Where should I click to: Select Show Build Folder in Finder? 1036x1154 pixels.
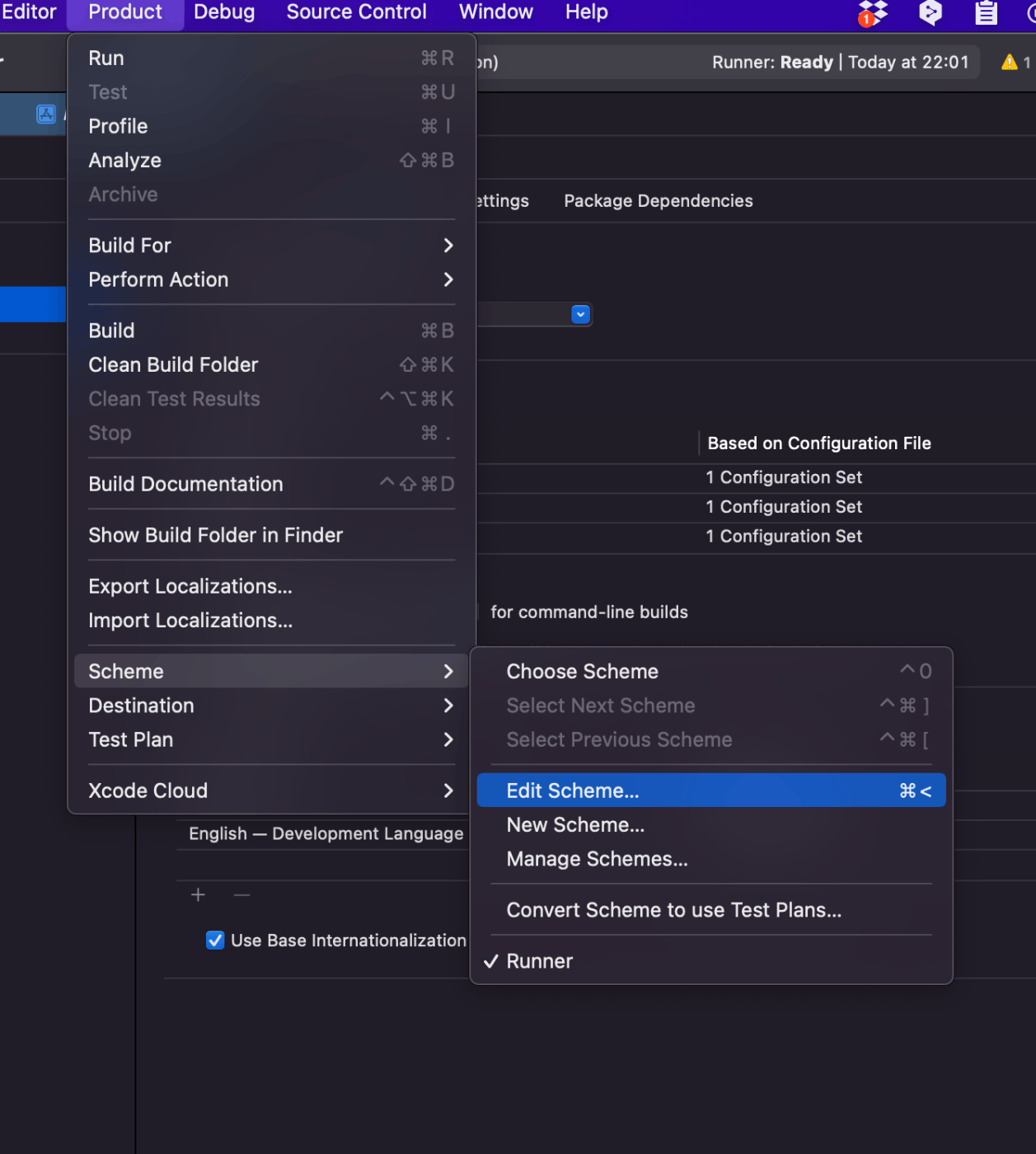click(x=271, y=535)
